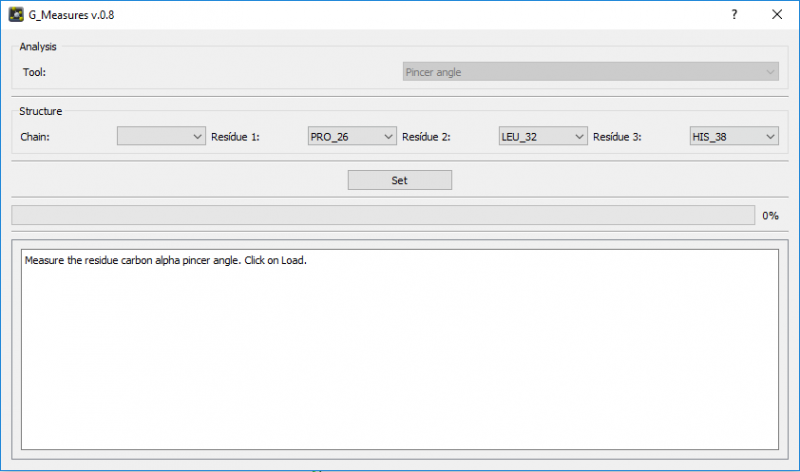
Task: Click the Resídue 3: label
Action: [617, 137]
